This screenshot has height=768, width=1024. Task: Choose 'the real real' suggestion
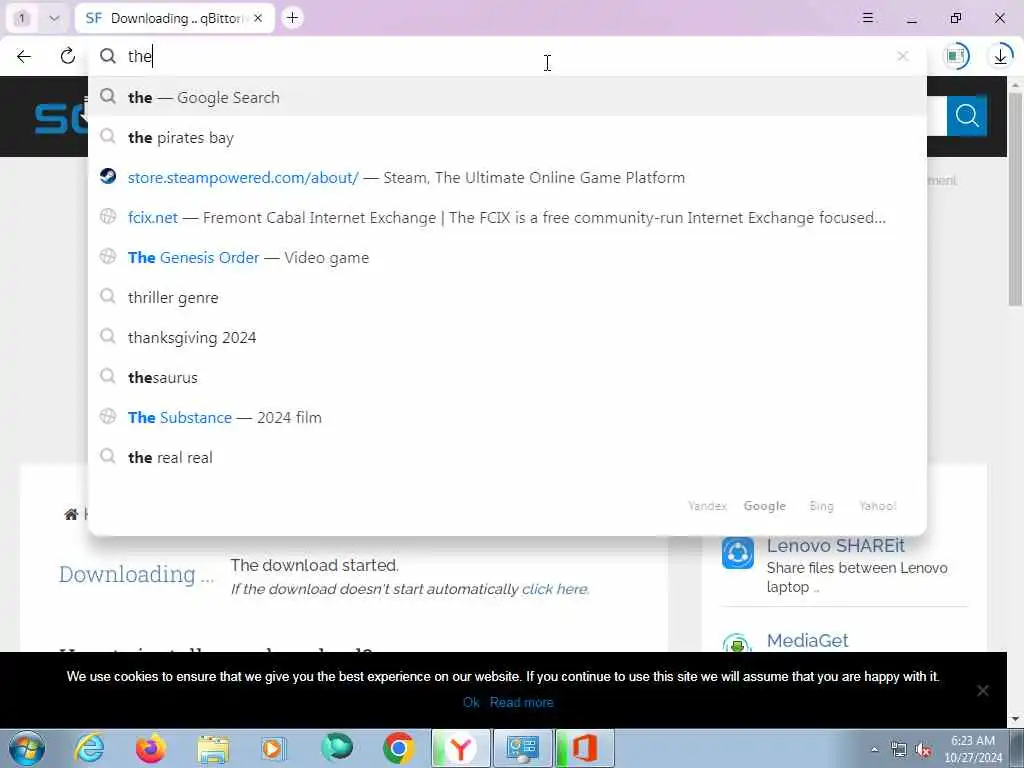(507, 457)
